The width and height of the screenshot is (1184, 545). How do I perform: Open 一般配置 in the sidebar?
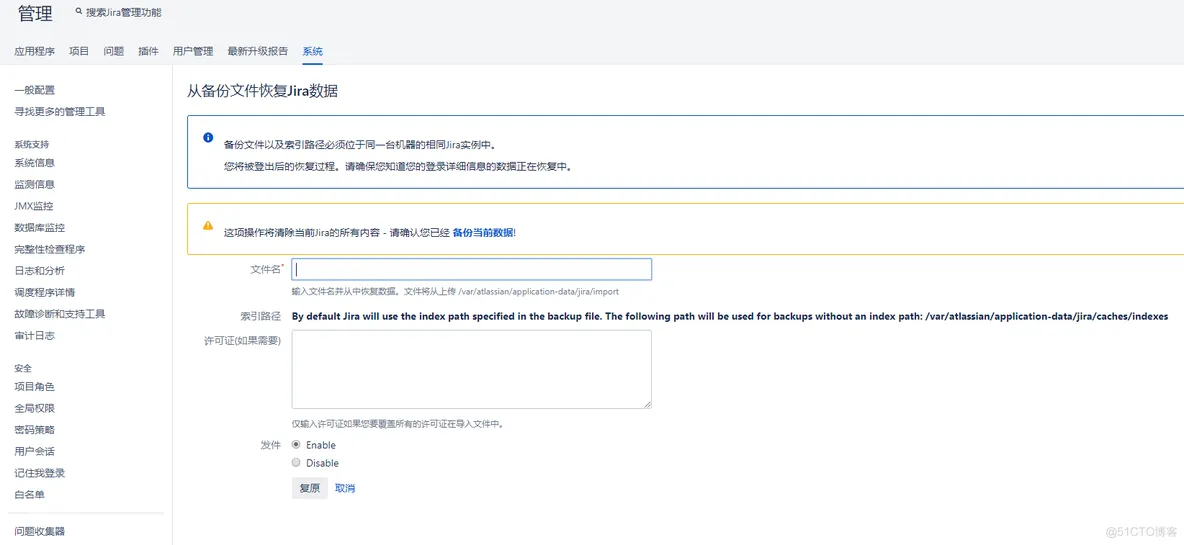[x=35, y=90]
